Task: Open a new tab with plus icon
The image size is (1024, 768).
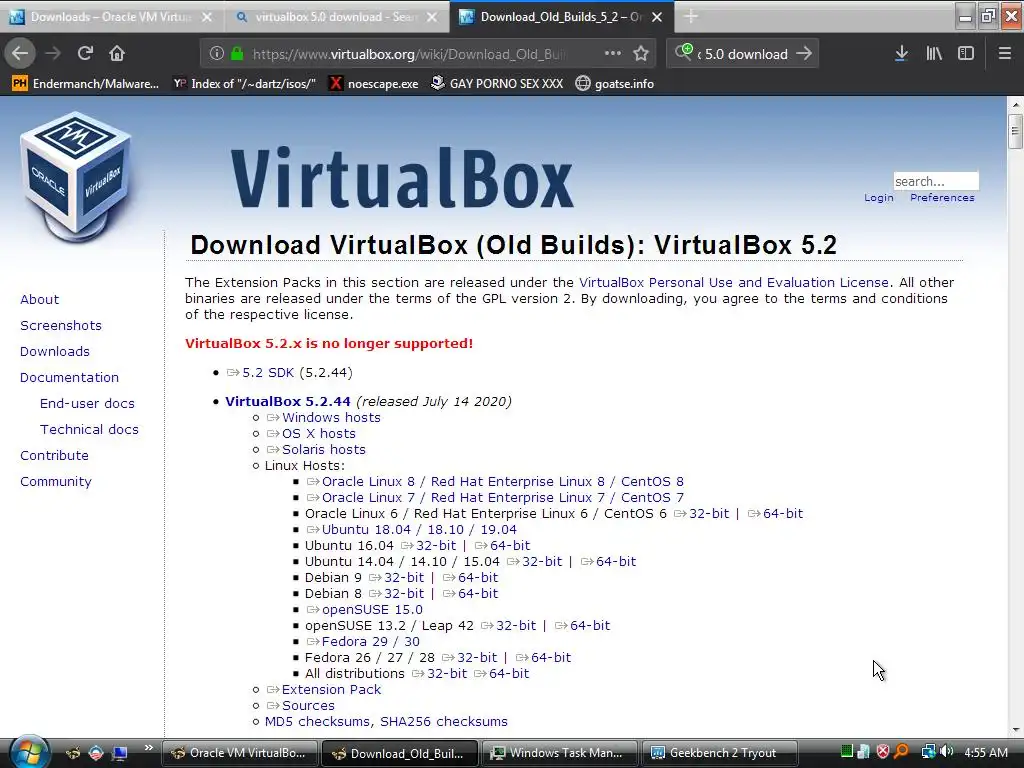Action: coord(691,17)
